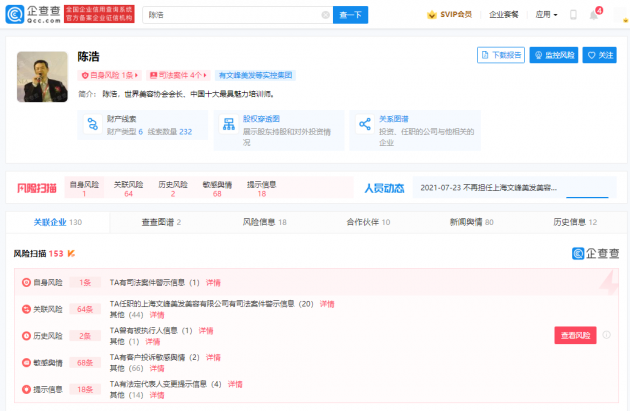Switch to 历史信息 12 tab

coord(575,222)
